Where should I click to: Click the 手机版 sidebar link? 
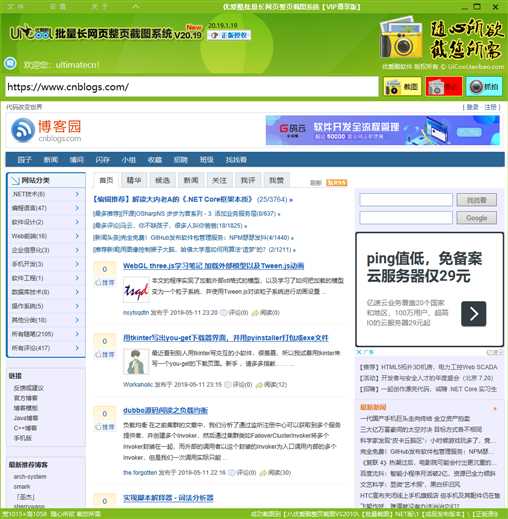pos(23,438)
